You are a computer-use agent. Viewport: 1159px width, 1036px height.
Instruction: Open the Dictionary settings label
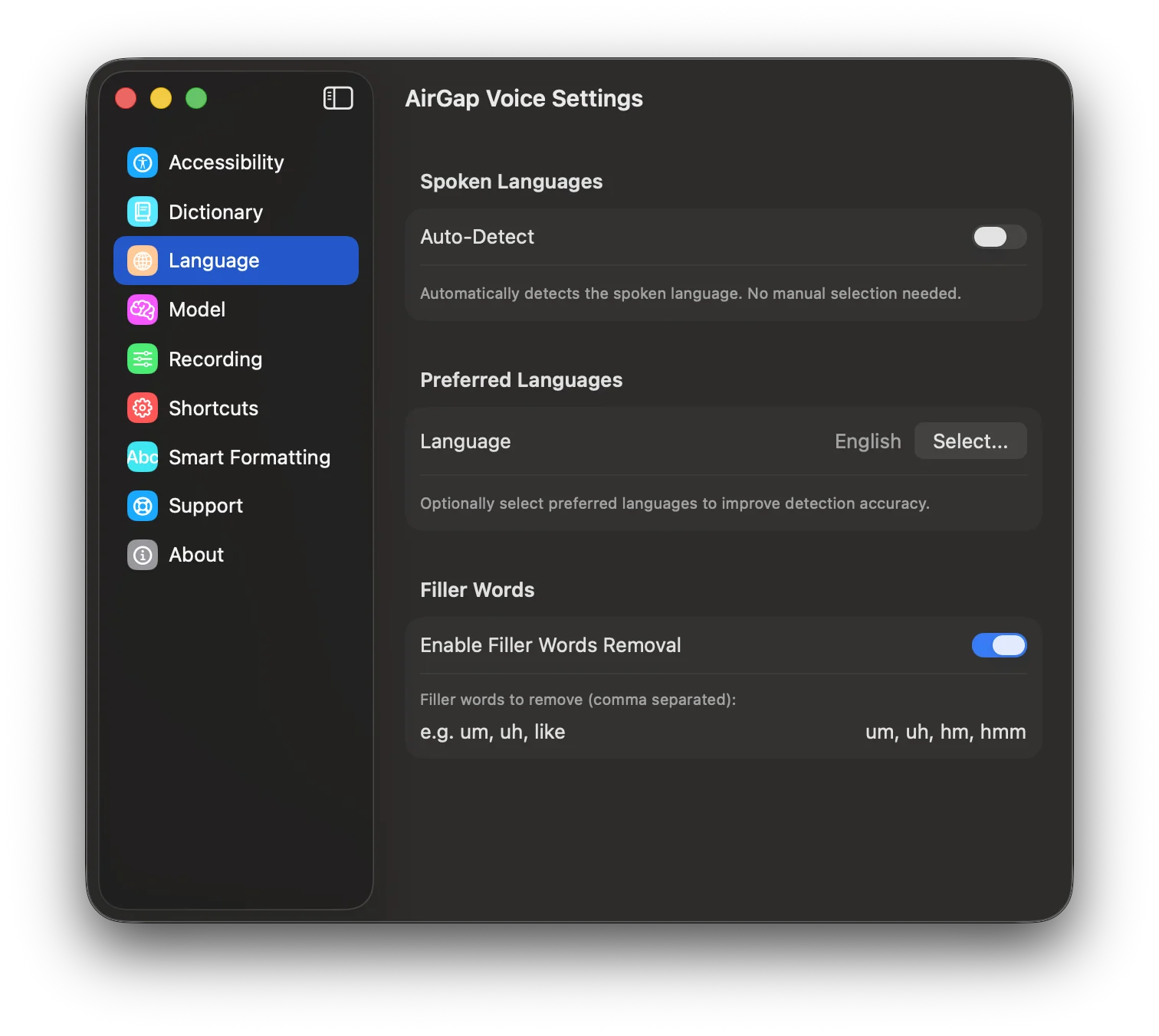pyautogui.click(x=215, y=211)
